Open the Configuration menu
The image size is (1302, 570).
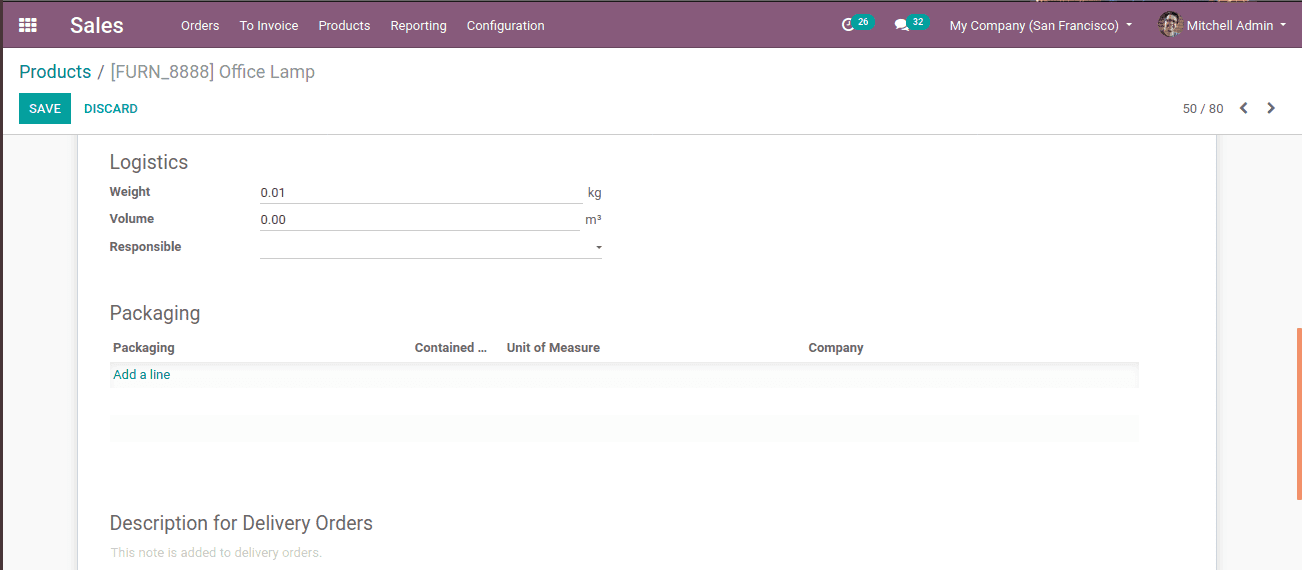[505, 25]
